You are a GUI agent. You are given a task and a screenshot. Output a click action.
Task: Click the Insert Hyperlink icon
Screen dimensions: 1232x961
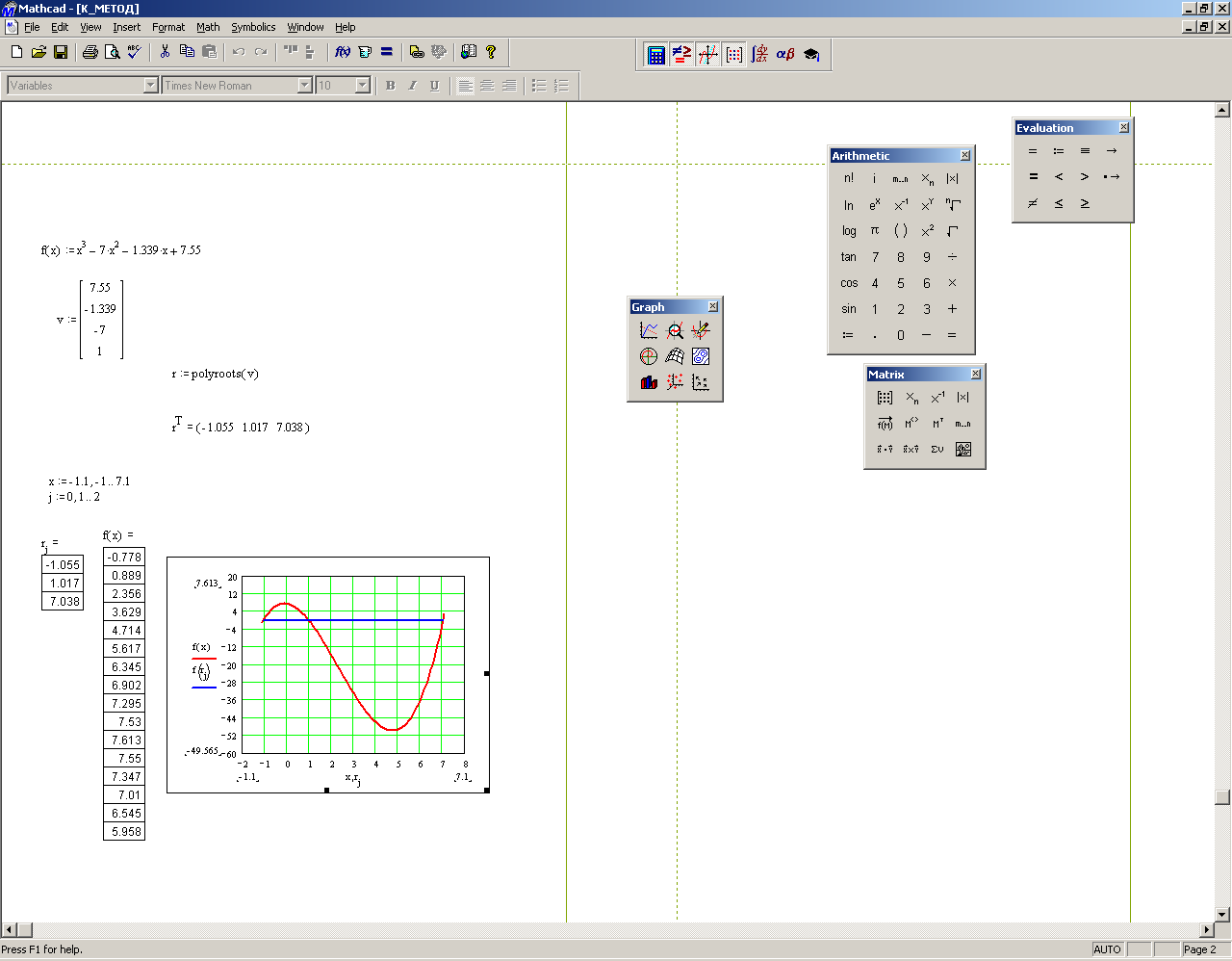tap(417, 52)
